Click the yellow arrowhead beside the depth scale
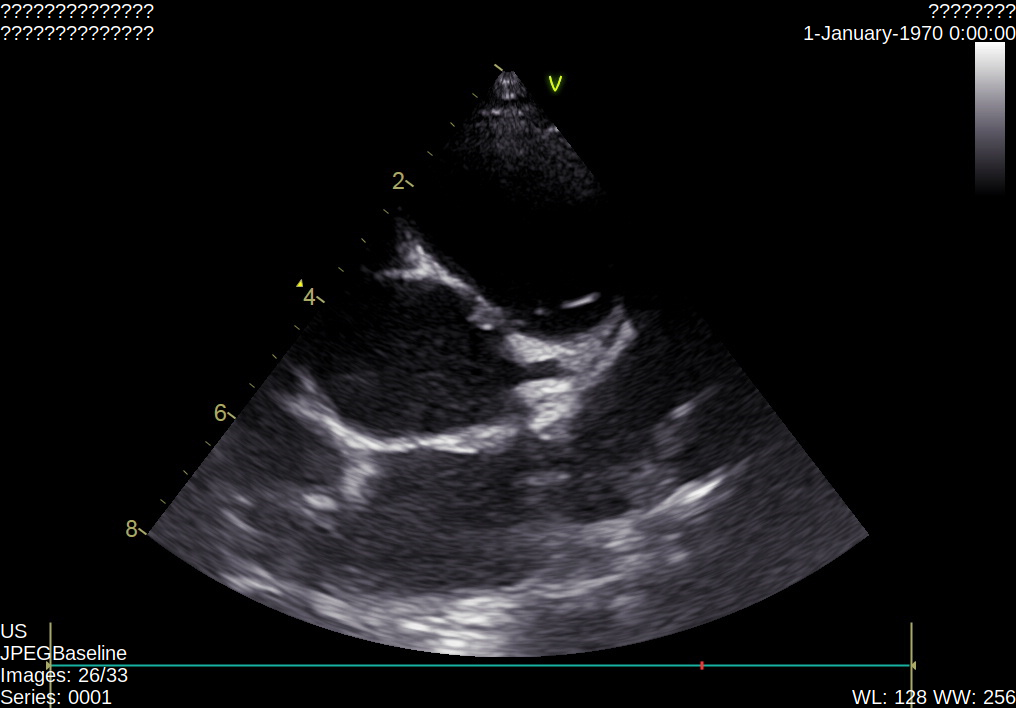Screen dimensions: 1016x708 302,283
